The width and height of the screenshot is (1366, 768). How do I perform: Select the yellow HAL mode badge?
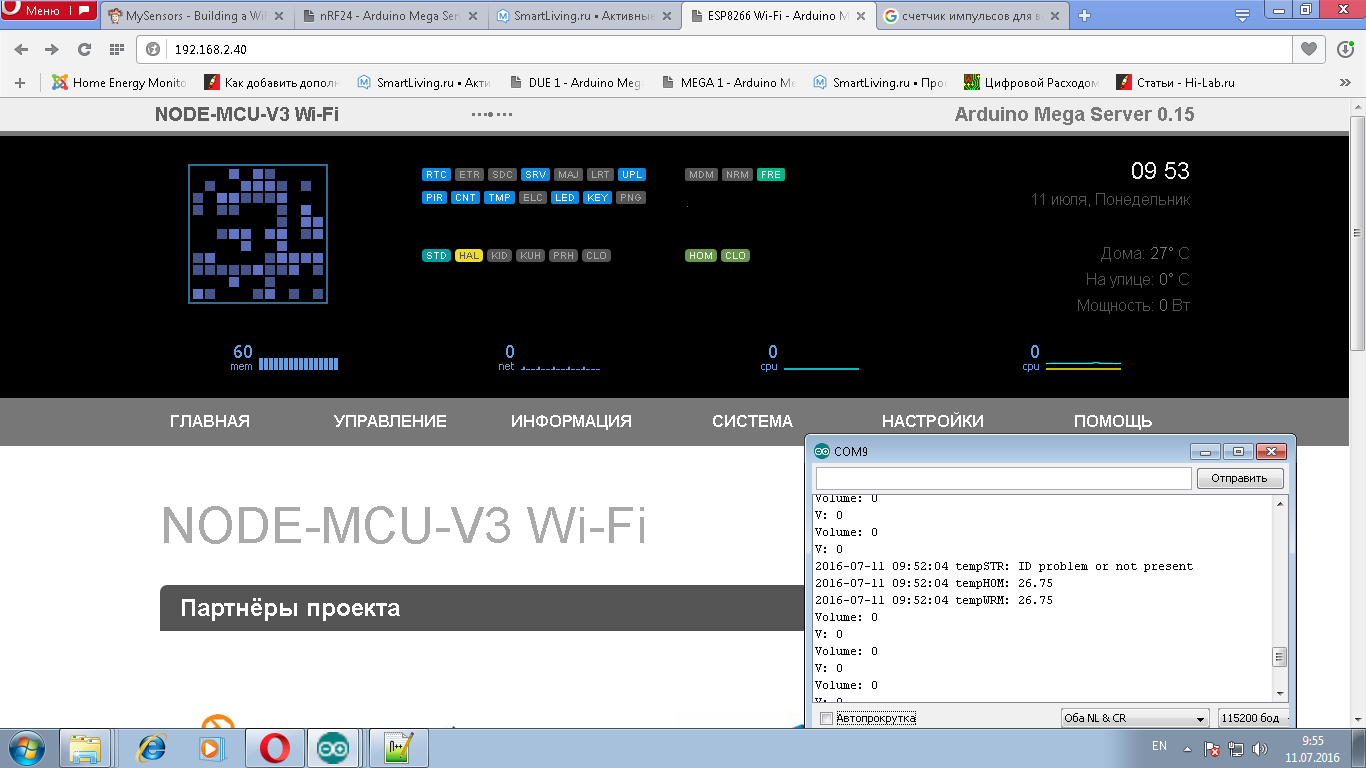(x=469, y=255)
